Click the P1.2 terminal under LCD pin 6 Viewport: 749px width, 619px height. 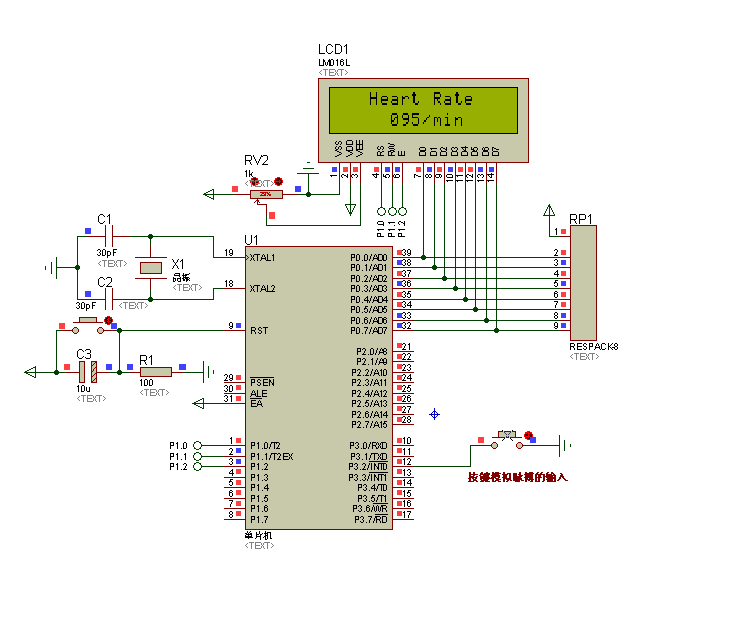click(403, 211)
